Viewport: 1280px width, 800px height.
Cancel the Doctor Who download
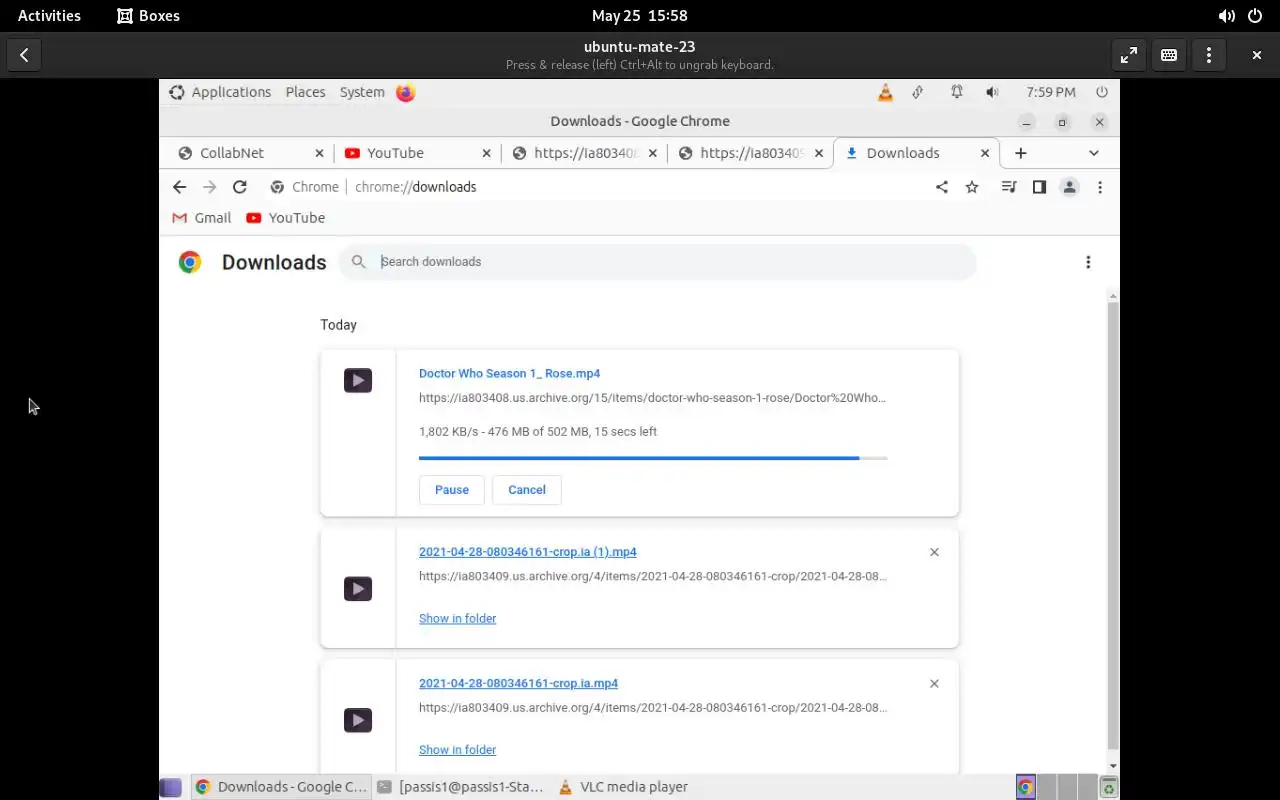[x=527, y=490]
